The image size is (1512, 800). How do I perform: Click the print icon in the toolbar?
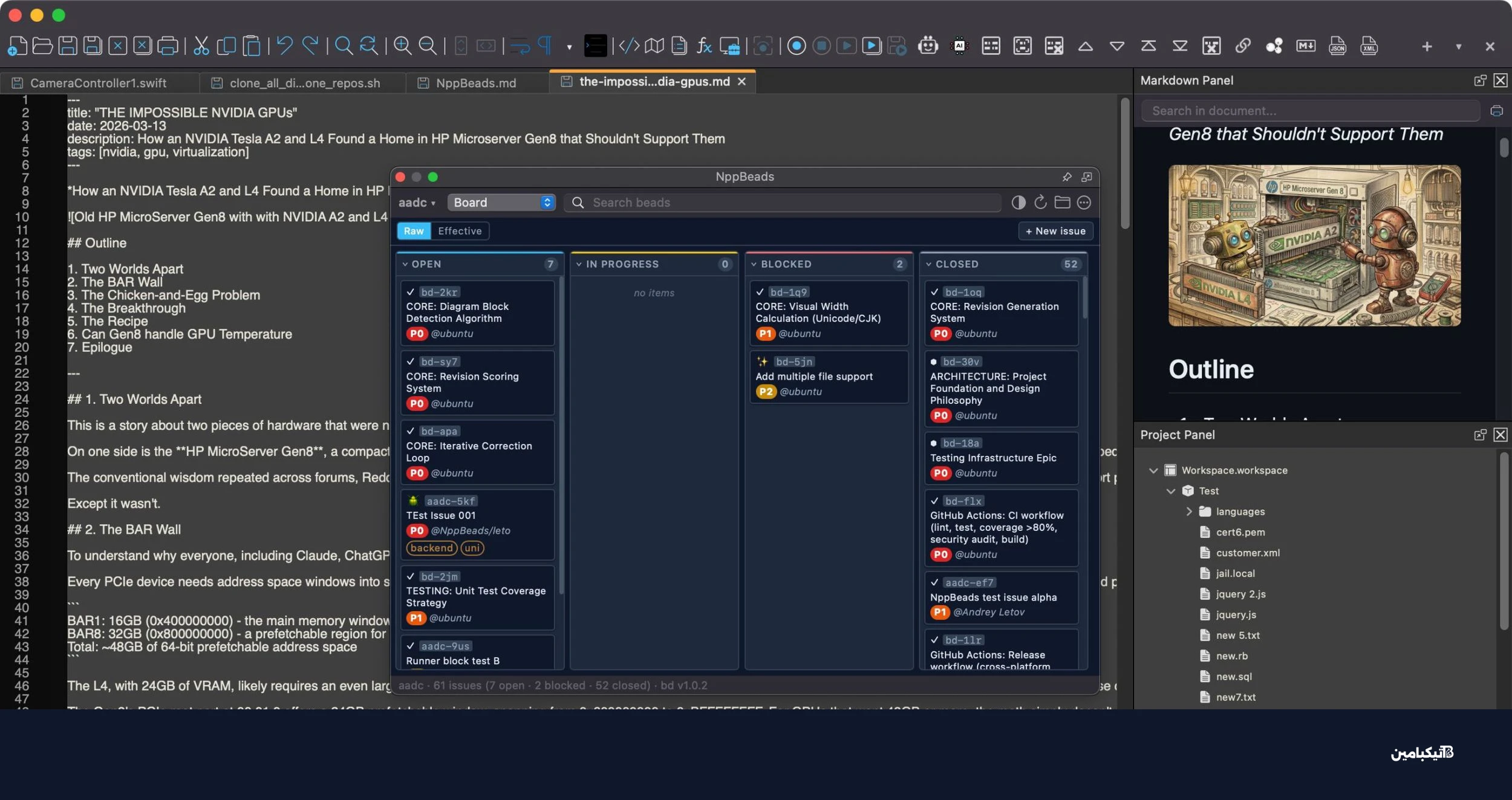168,46
